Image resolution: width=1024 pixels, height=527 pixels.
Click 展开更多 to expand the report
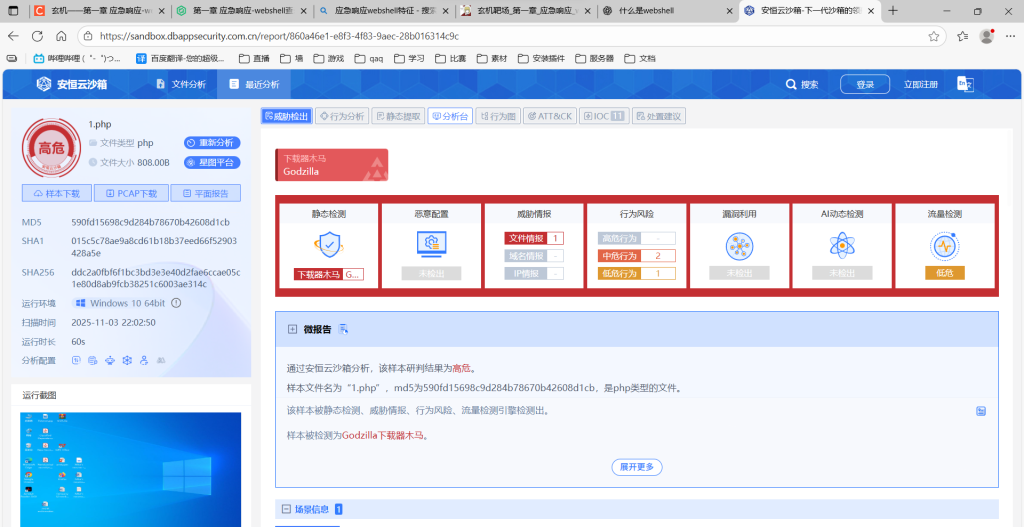coord(636,467)
